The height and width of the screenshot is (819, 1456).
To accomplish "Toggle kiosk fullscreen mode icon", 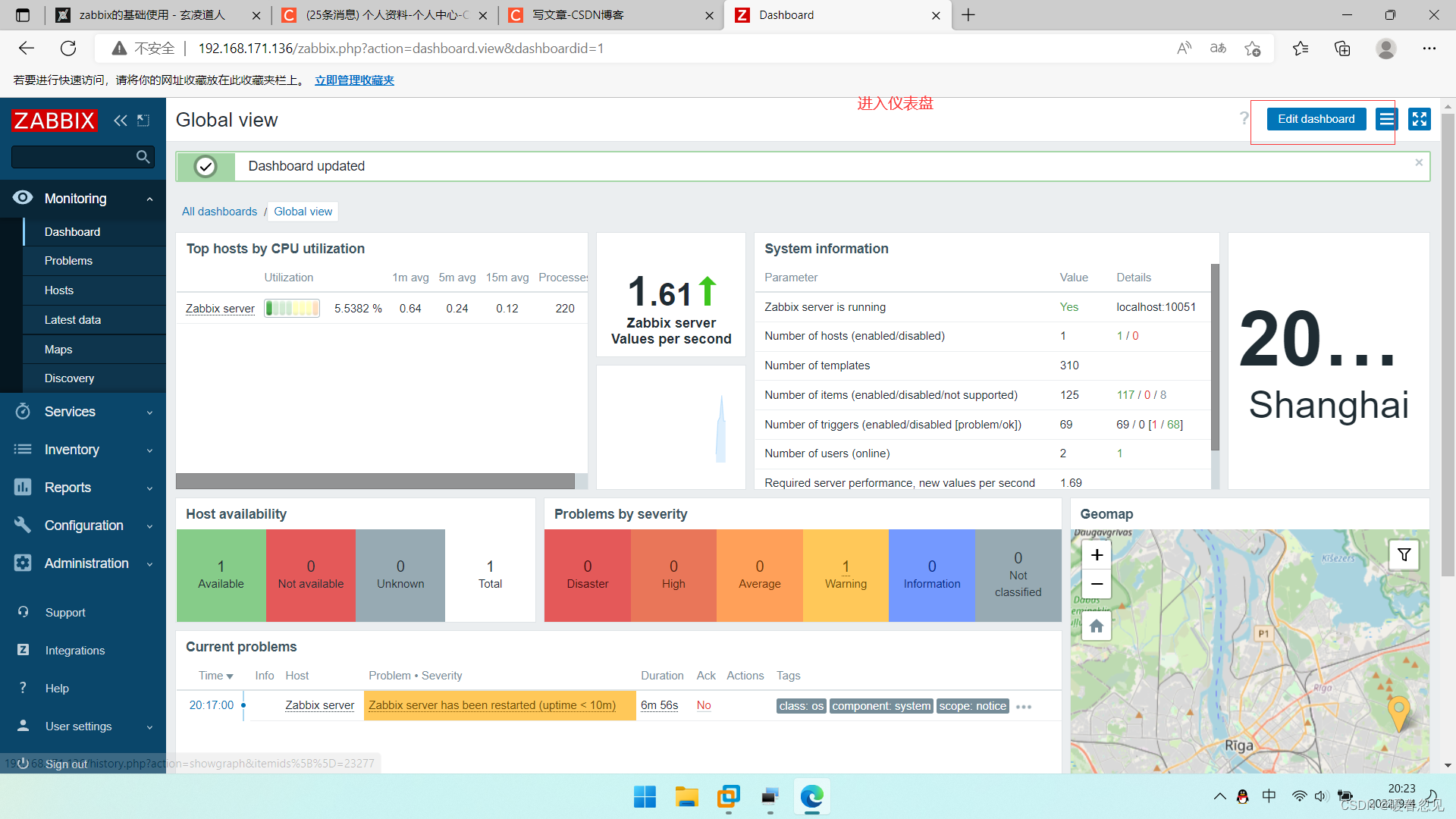I will click(x=1419, y=119).
